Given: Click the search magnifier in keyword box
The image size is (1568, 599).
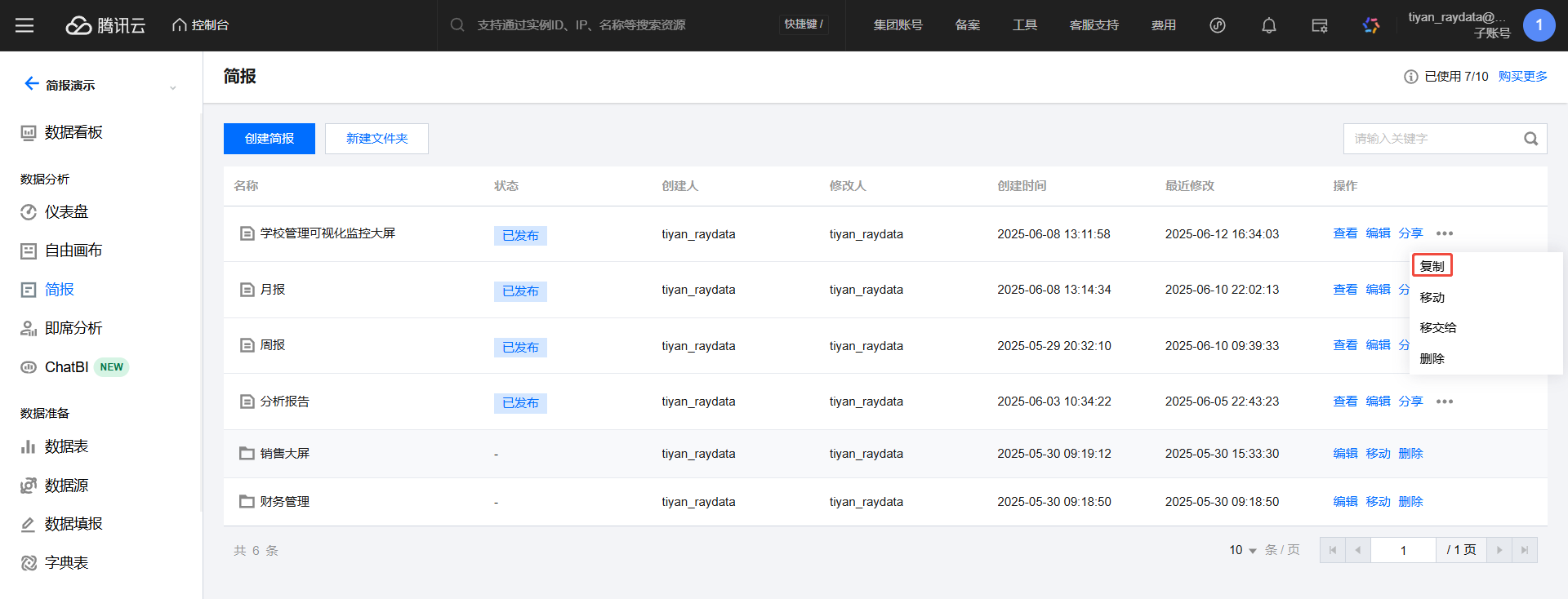Looking at the screenshot, I should click(x=1530, y=139).
